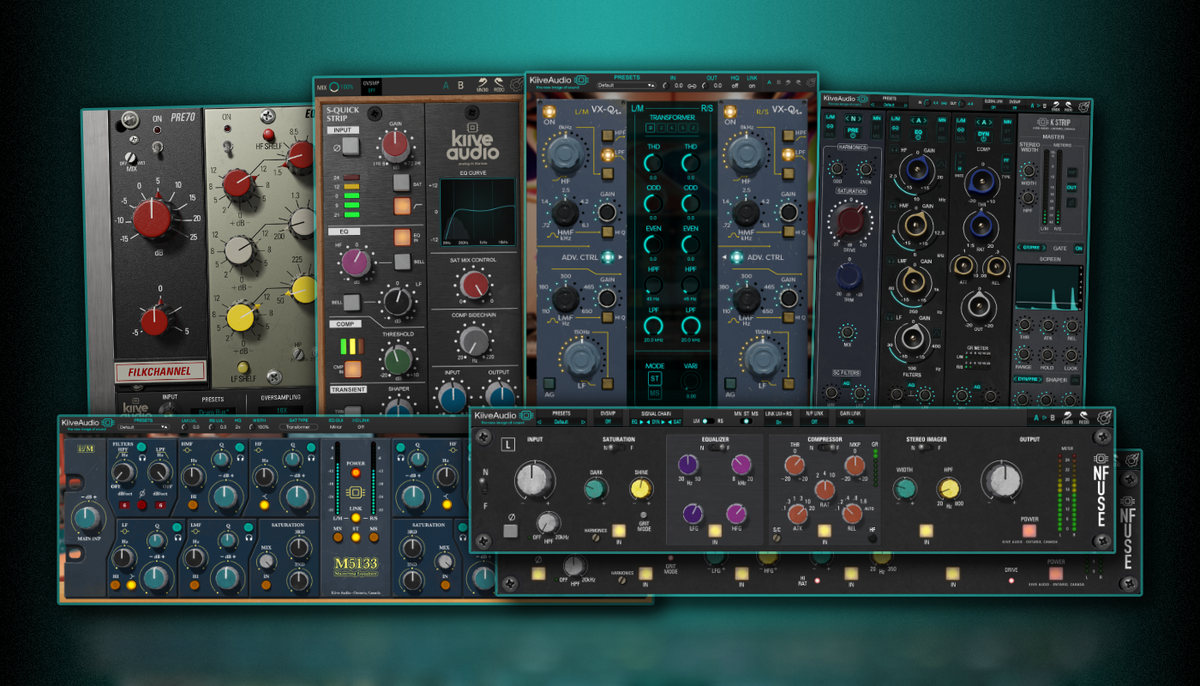Click the MAIN INP knob on M5133
This screenshot has width=1200, height=686.
tap(87, 518)
